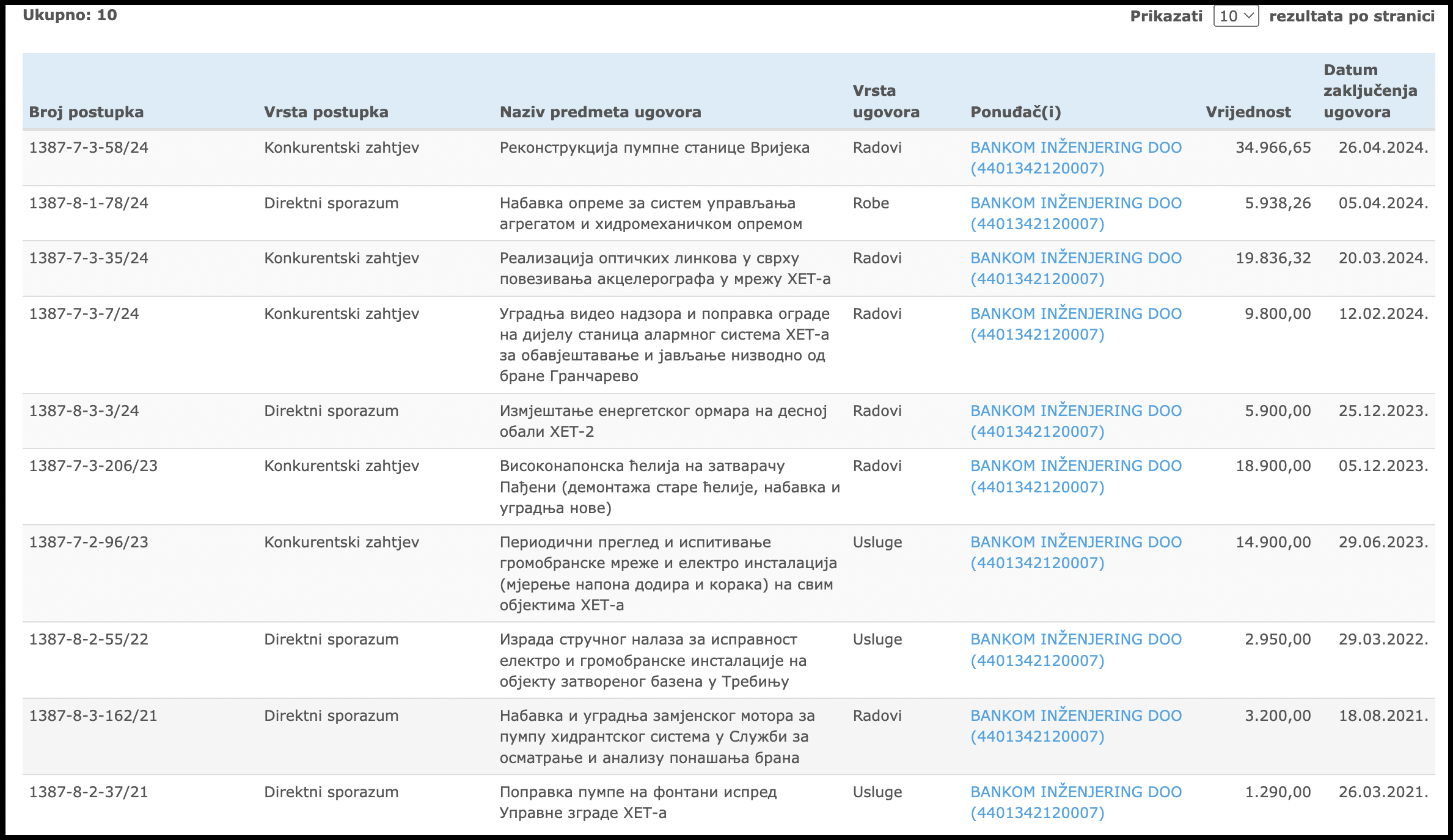Click the contract date 26.04.2024.
This screenshot has height=840, width=1453.
coord(1383,148)
